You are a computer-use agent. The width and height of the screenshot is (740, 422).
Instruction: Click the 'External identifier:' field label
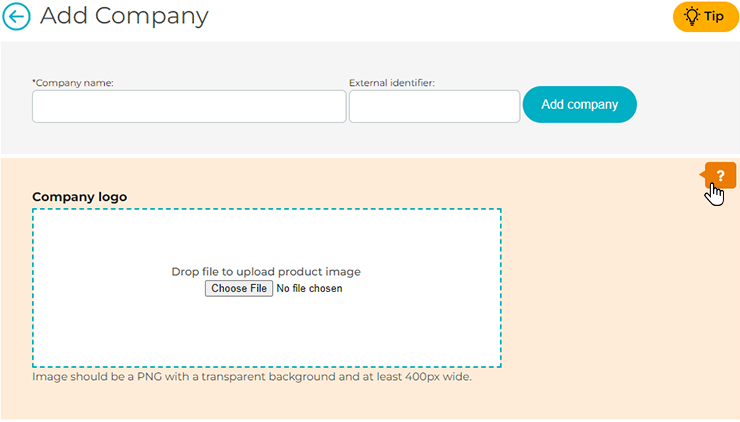tap(391, 83)
